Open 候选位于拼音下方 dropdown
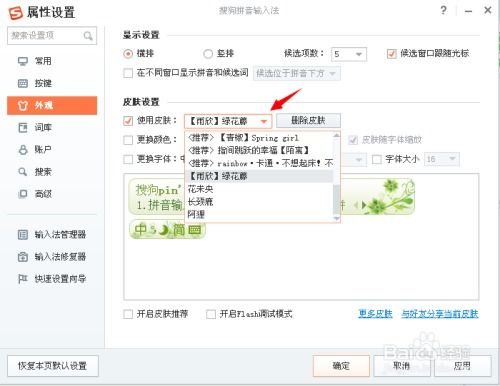This screenshot has height=386, width=500. 297,74
